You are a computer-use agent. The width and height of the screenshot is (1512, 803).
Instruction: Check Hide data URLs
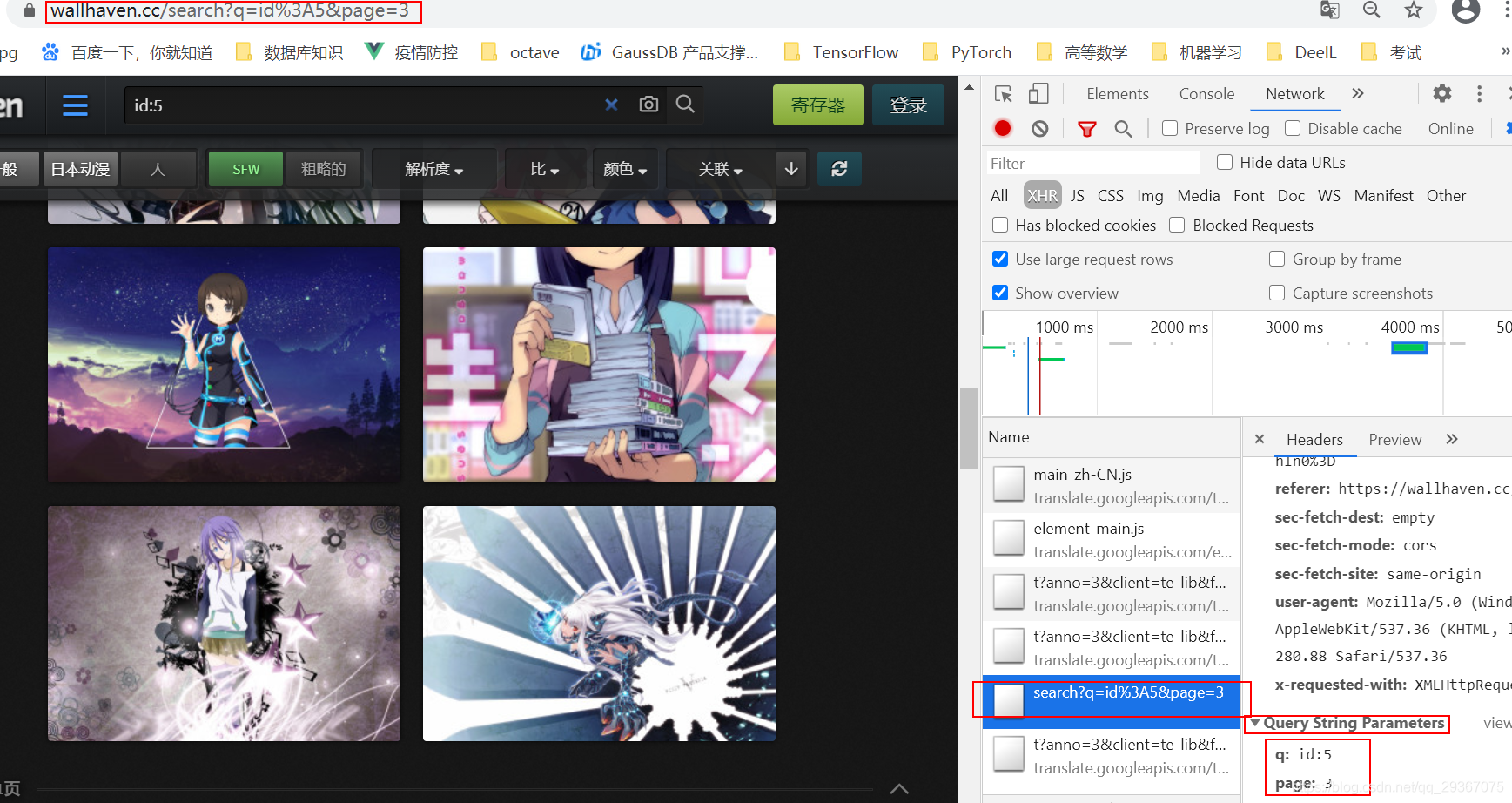pyautogui.click(x=1225, y=162)
